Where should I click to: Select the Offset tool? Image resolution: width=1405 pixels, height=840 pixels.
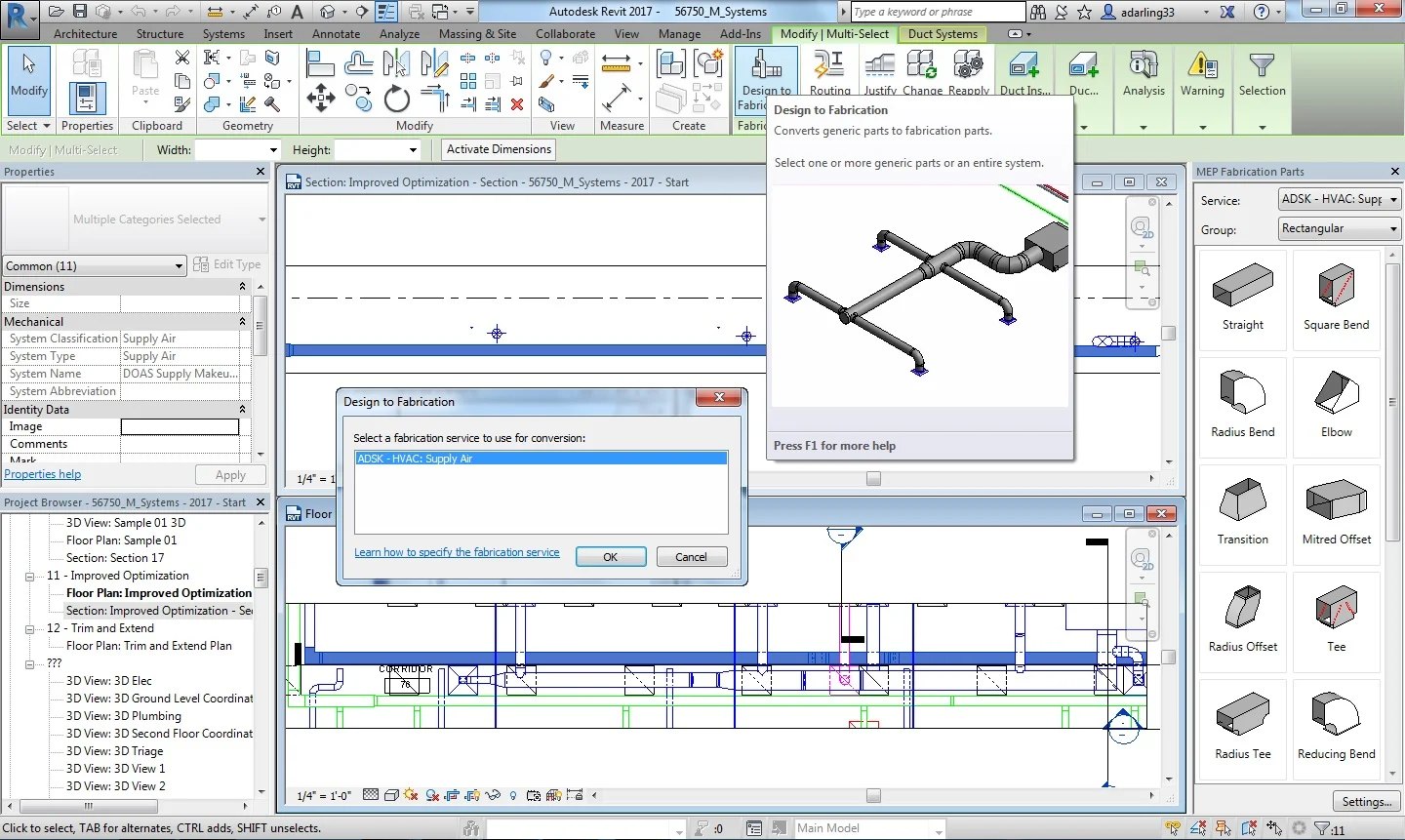tap(358, 63)
